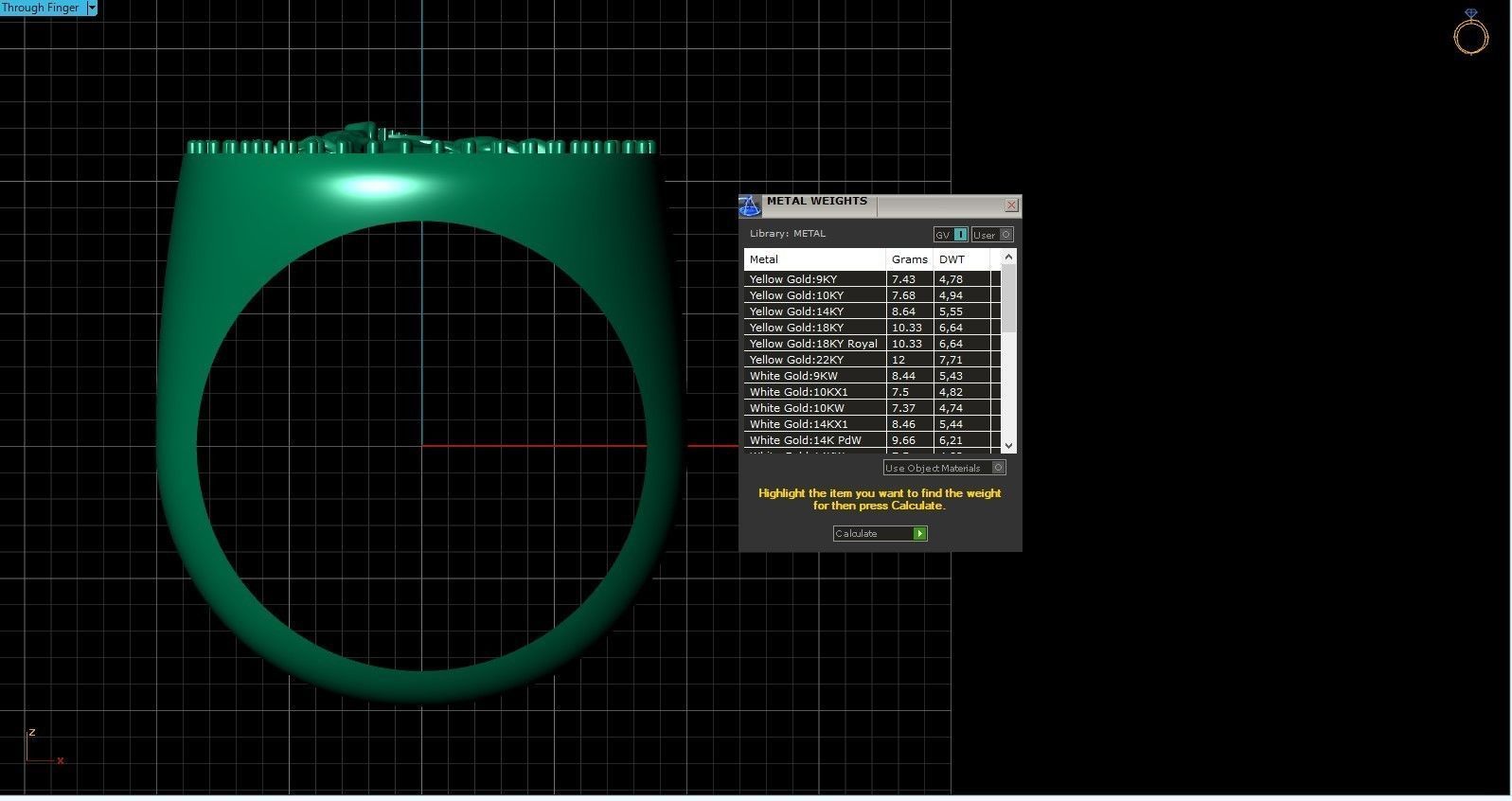Open the Through Finger viewport dropdown arrow
Image resolution: width=1512 pixels, height=801 pixels.
click(92, 8)
